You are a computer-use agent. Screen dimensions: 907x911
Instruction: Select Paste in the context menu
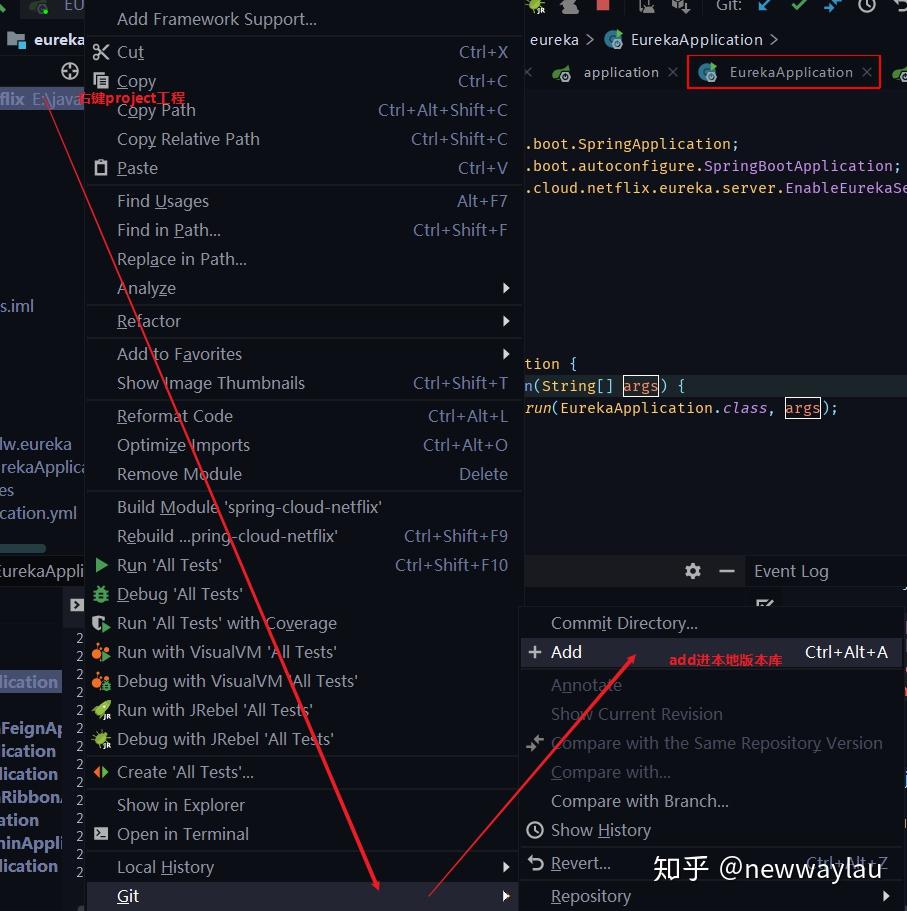pos(304,168)
